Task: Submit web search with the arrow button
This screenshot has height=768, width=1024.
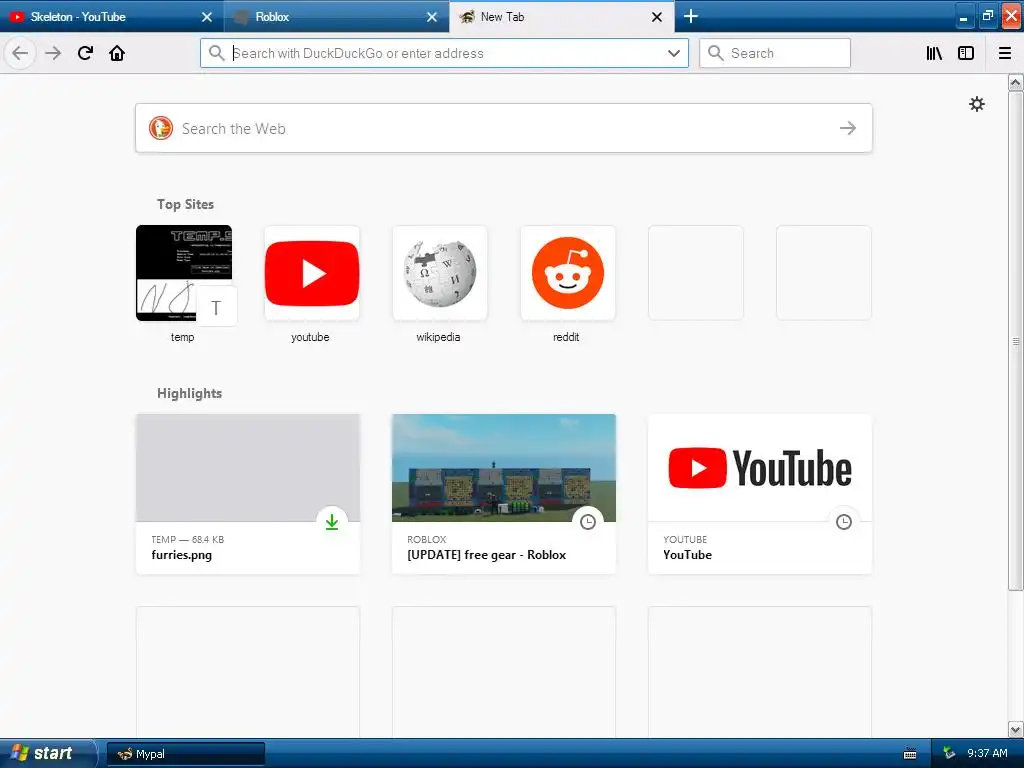Action: (x=848, y=128)
